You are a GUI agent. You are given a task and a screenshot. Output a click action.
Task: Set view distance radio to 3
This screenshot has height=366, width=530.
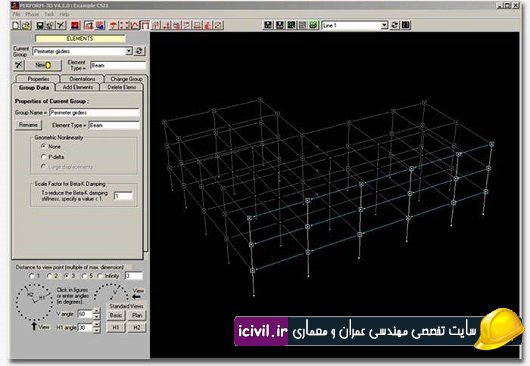click(x=67, y=276)
